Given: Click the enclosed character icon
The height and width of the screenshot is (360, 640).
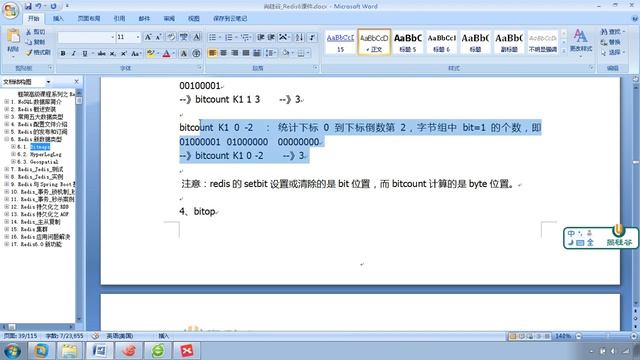Looking at the screenshot, I should (x=196, y=53).
